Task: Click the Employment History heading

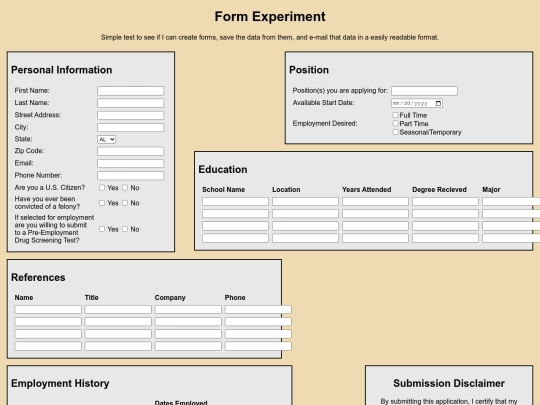Action: [x=60, y=383]
